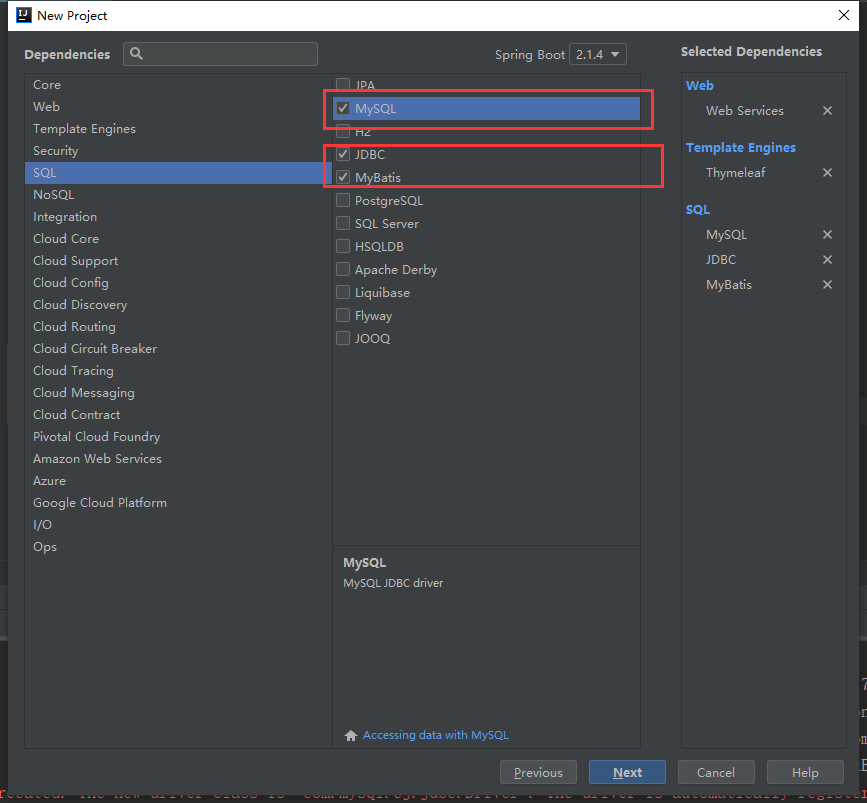Click Thymeleaf in Selected Dependencies
Screen dimensions: 867x803
pyautogui.click(x=735, y=173)
